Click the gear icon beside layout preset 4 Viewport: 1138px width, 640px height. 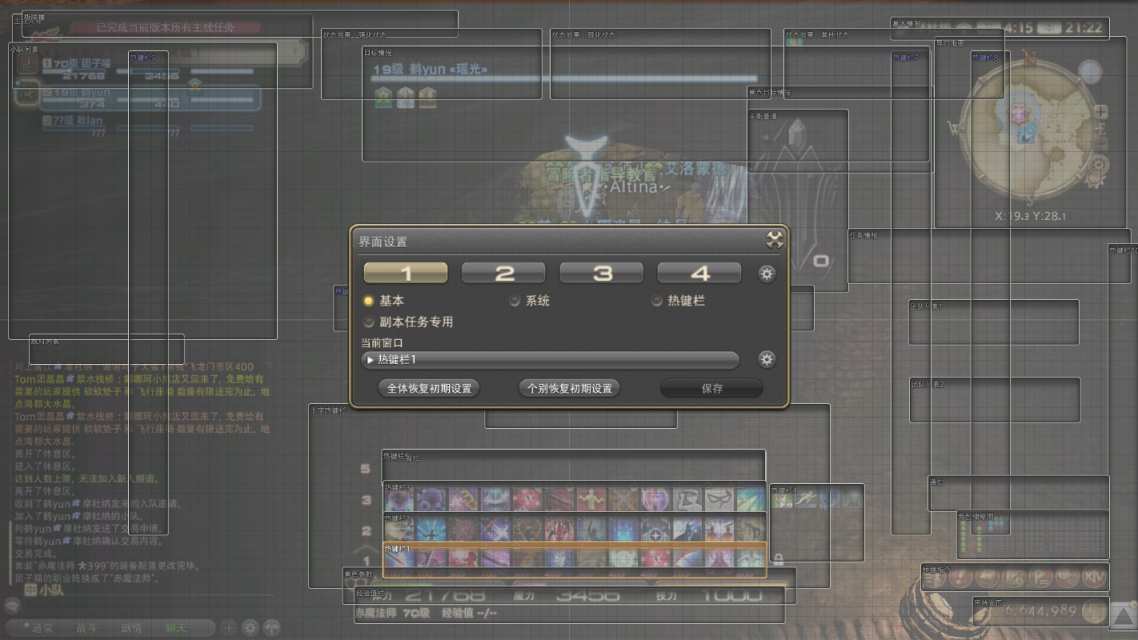pyautogui.click(x=767, y=273)
